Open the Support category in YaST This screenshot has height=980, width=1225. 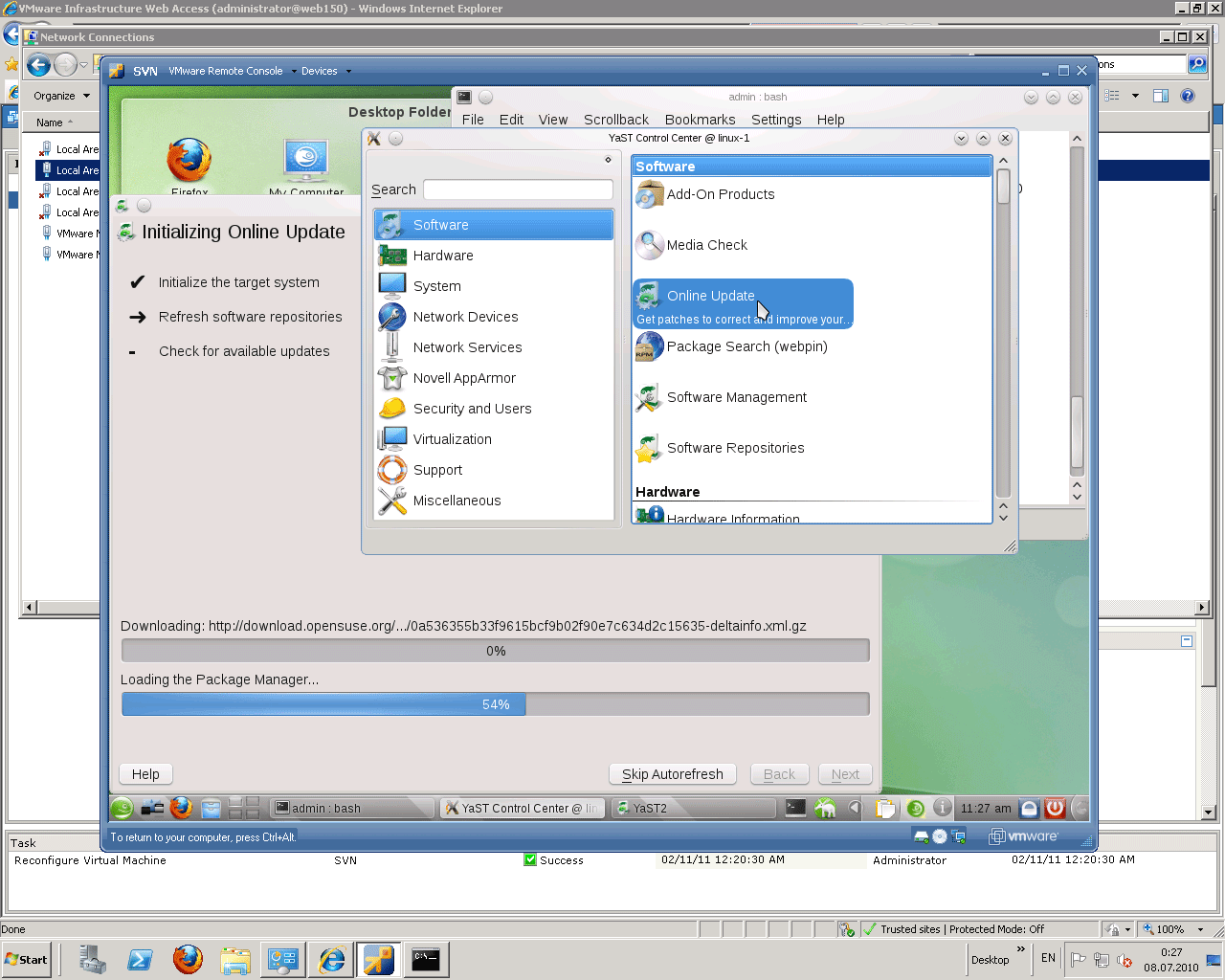point(494,470)
